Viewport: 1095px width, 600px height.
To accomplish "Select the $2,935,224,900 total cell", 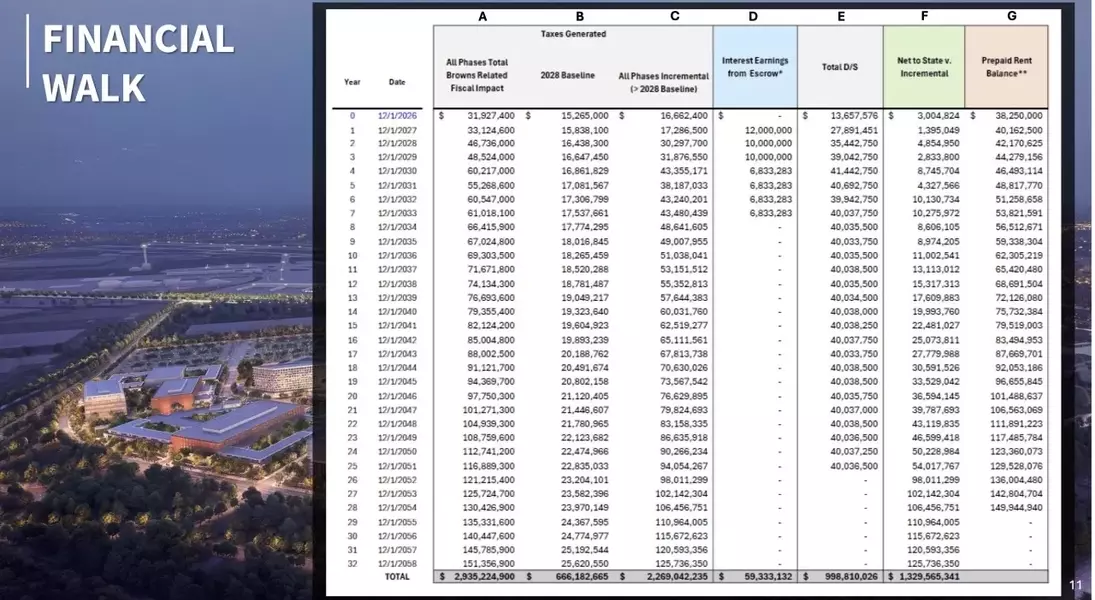I will [478, 577].
